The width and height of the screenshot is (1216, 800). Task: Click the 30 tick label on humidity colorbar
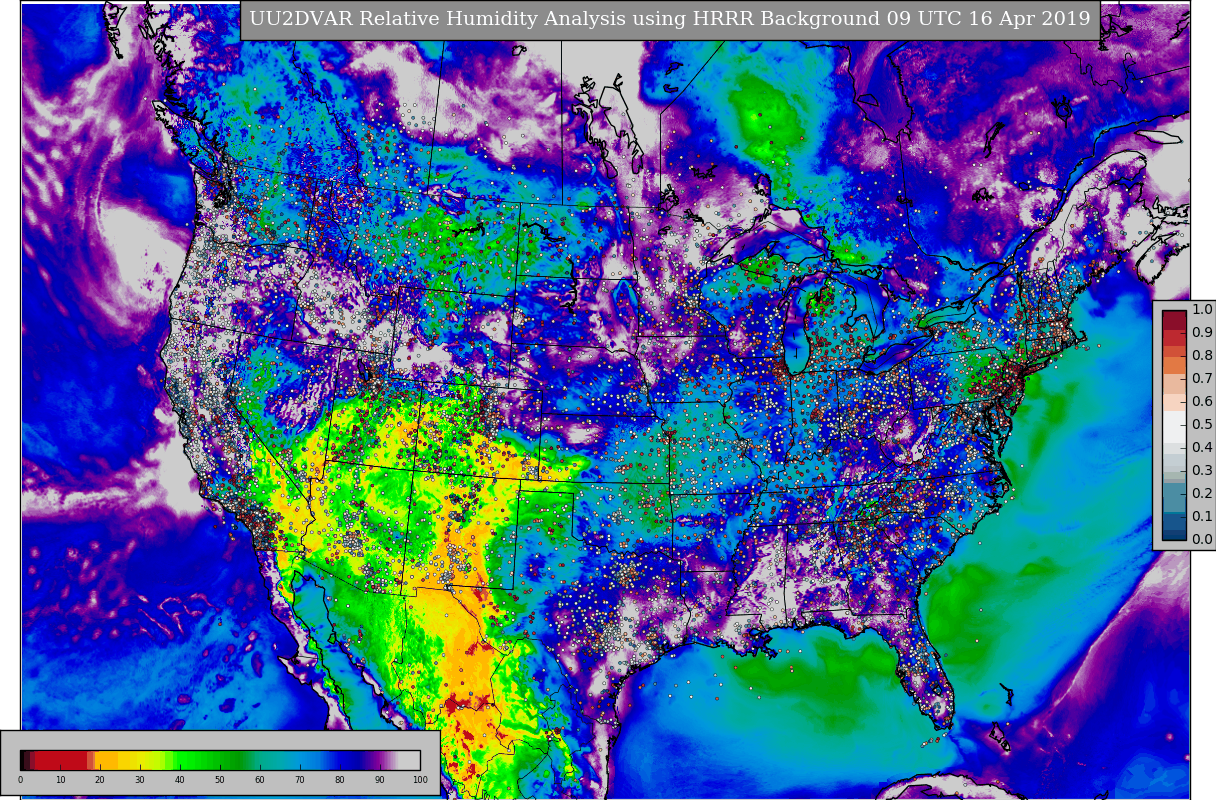140,780
